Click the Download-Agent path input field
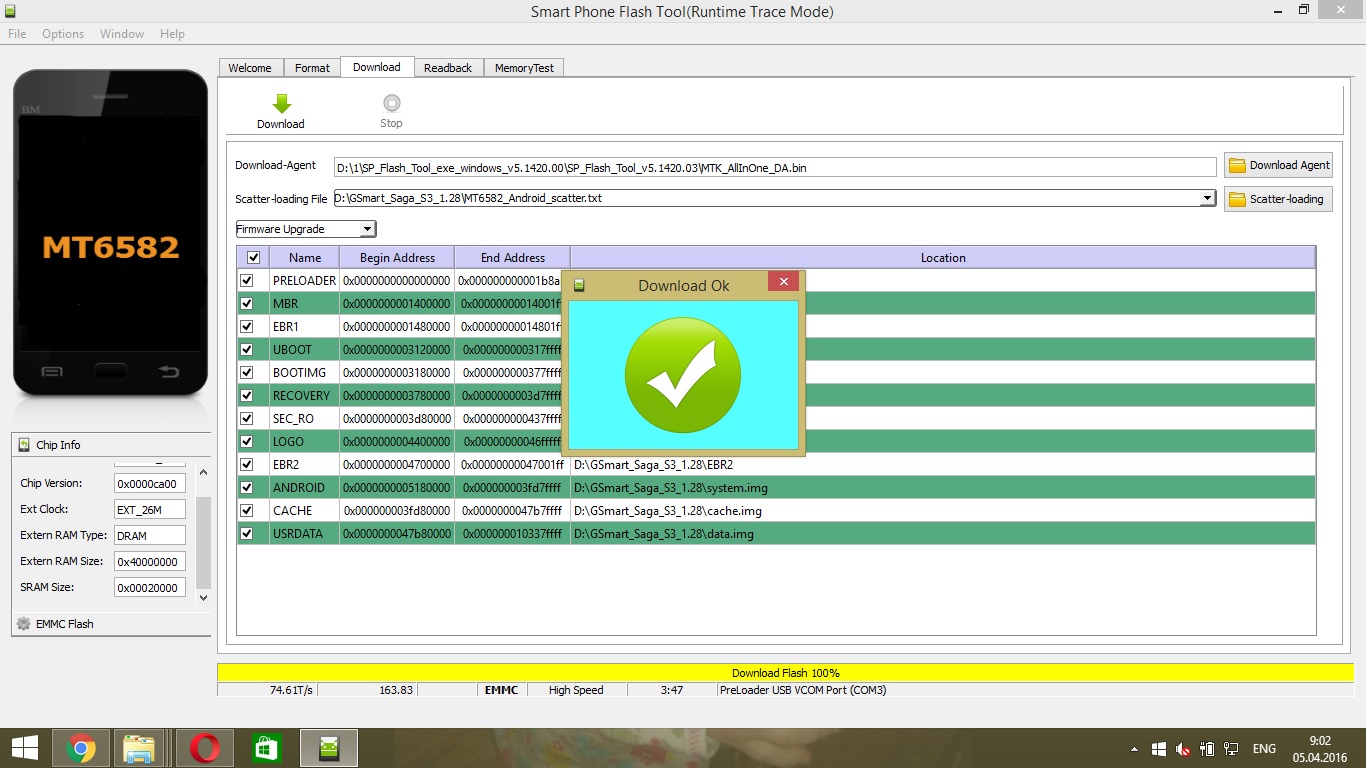 coord(775,168)
